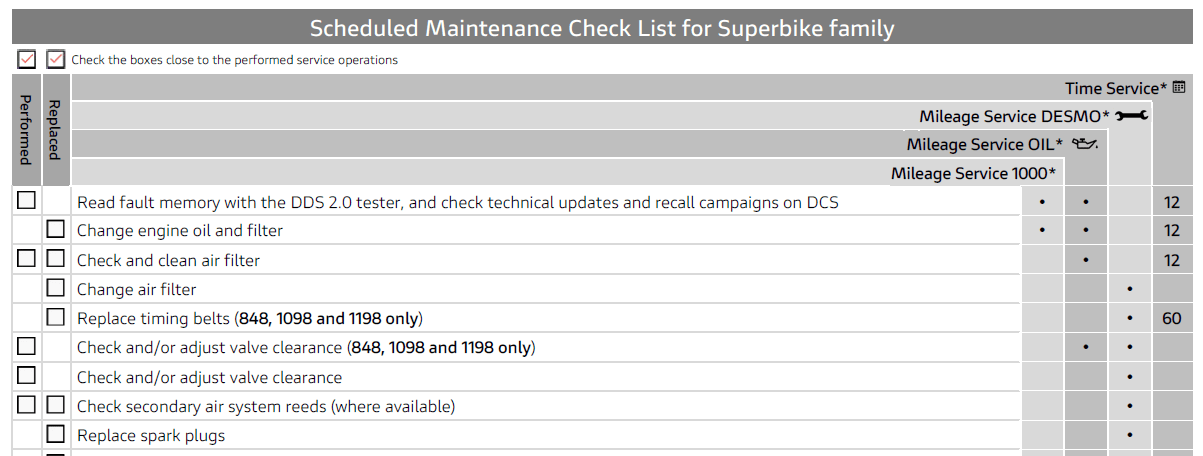Check the Replace timing belts box

pyautogui.click(x=56, y=318)
